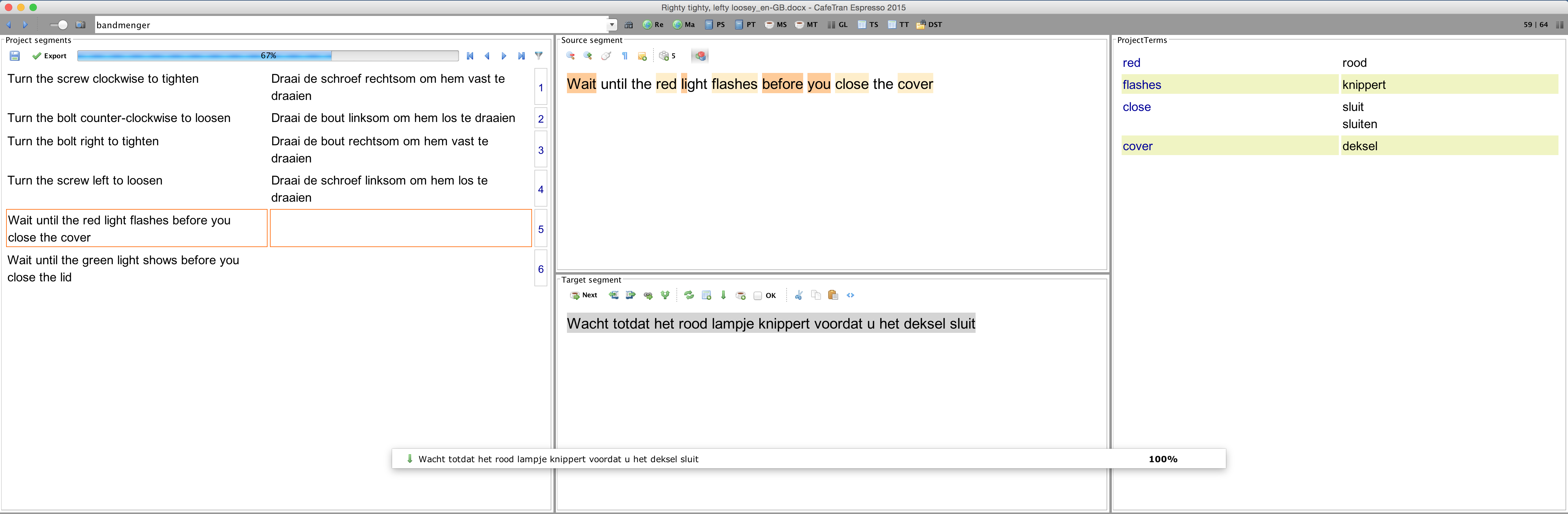1568x514 pixels.
Task: Click the paste clipboard icon
Action: [833, 296]
